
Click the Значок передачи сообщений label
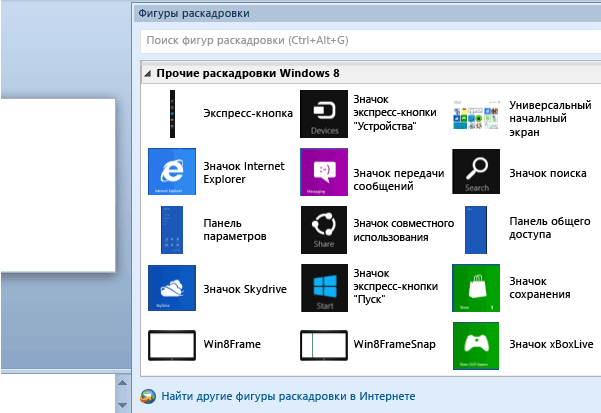tap(399, 180)
